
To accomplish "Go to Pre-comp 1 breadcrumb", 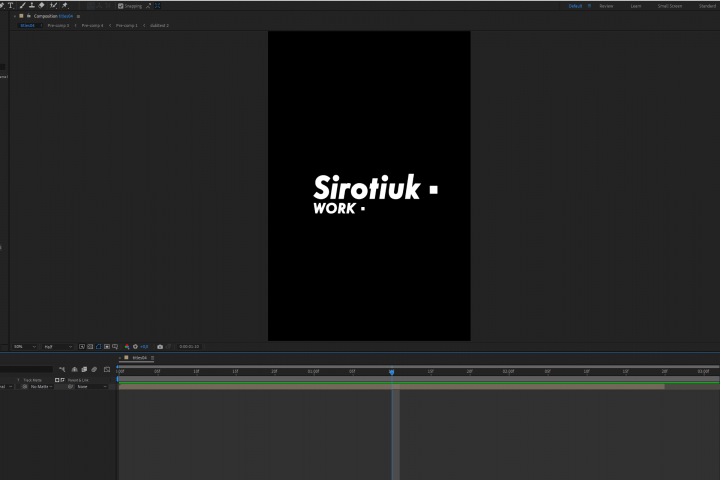I will coord(127,26).
